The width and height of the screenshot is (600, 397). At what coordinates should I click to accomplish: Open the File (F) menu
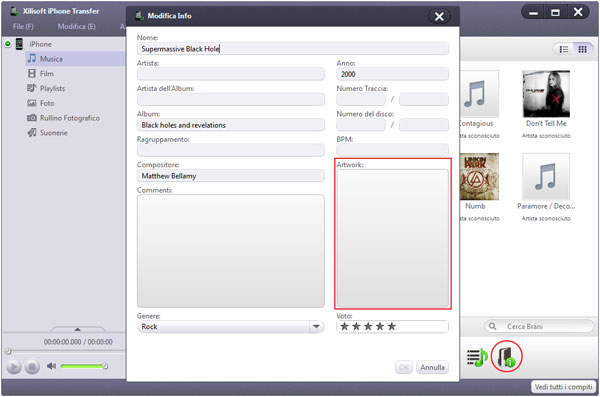click(x=23, y=26)
